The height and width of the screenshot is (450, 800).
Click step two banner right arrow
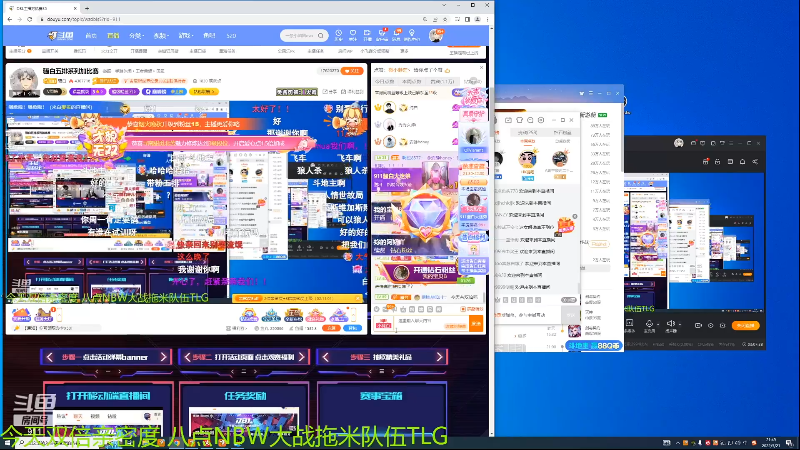pos(302,357)
